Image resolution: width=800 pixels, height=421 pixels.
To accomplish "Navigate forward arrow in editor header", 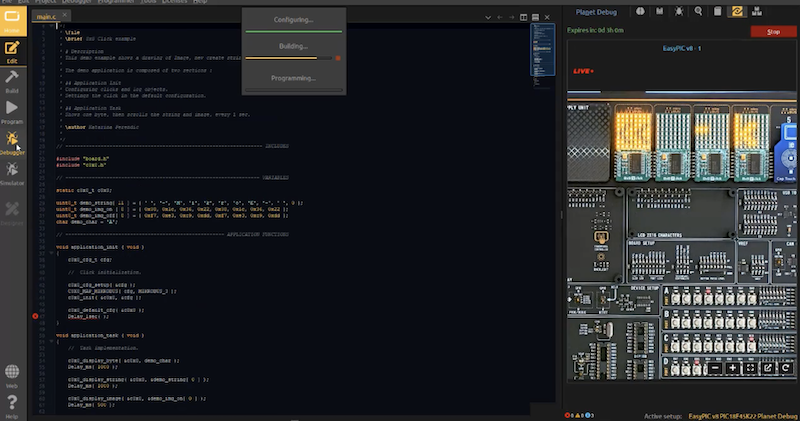I will click(x=511, y=17).
